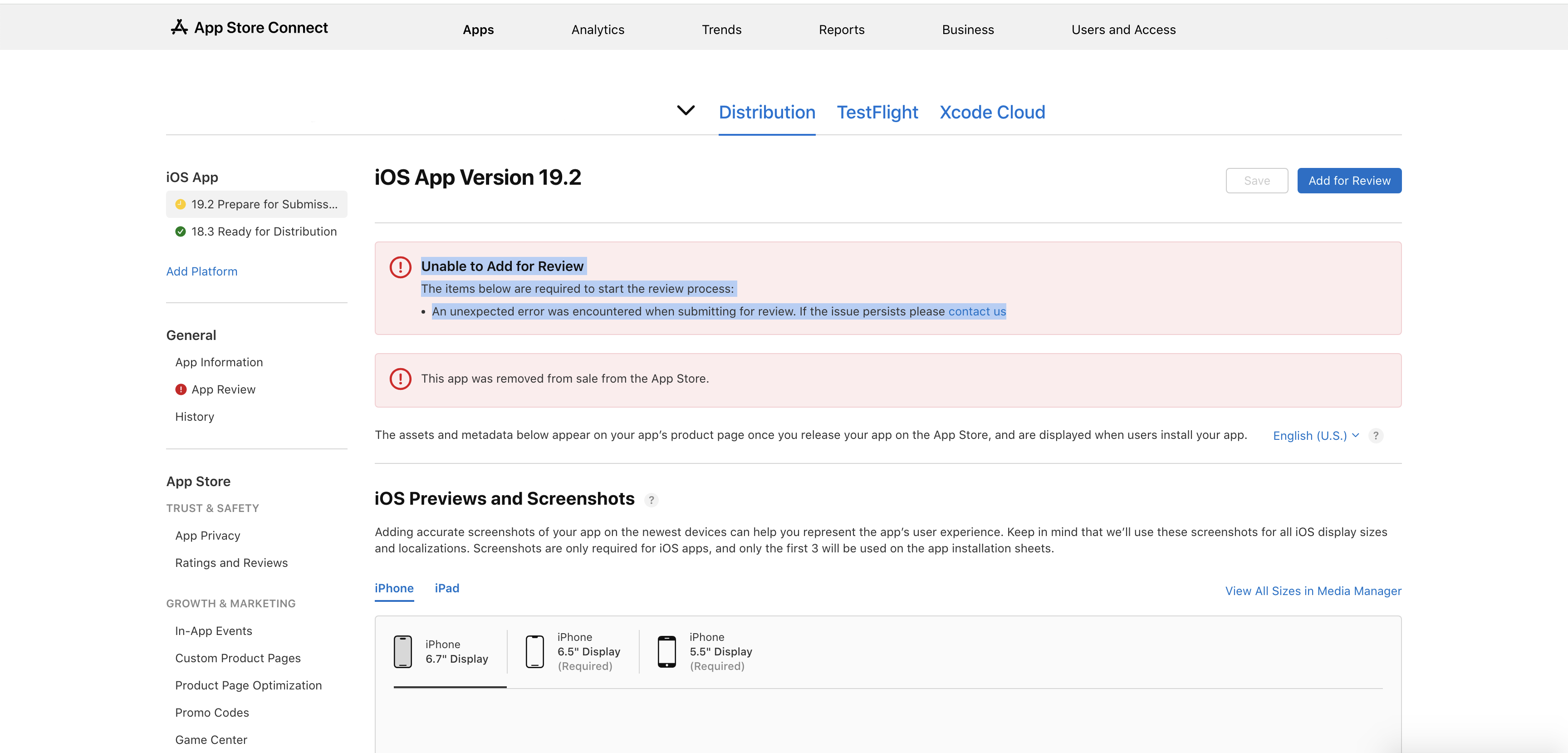
Task: Go to Trends in top navigation
Action: (x=722, y=30)
